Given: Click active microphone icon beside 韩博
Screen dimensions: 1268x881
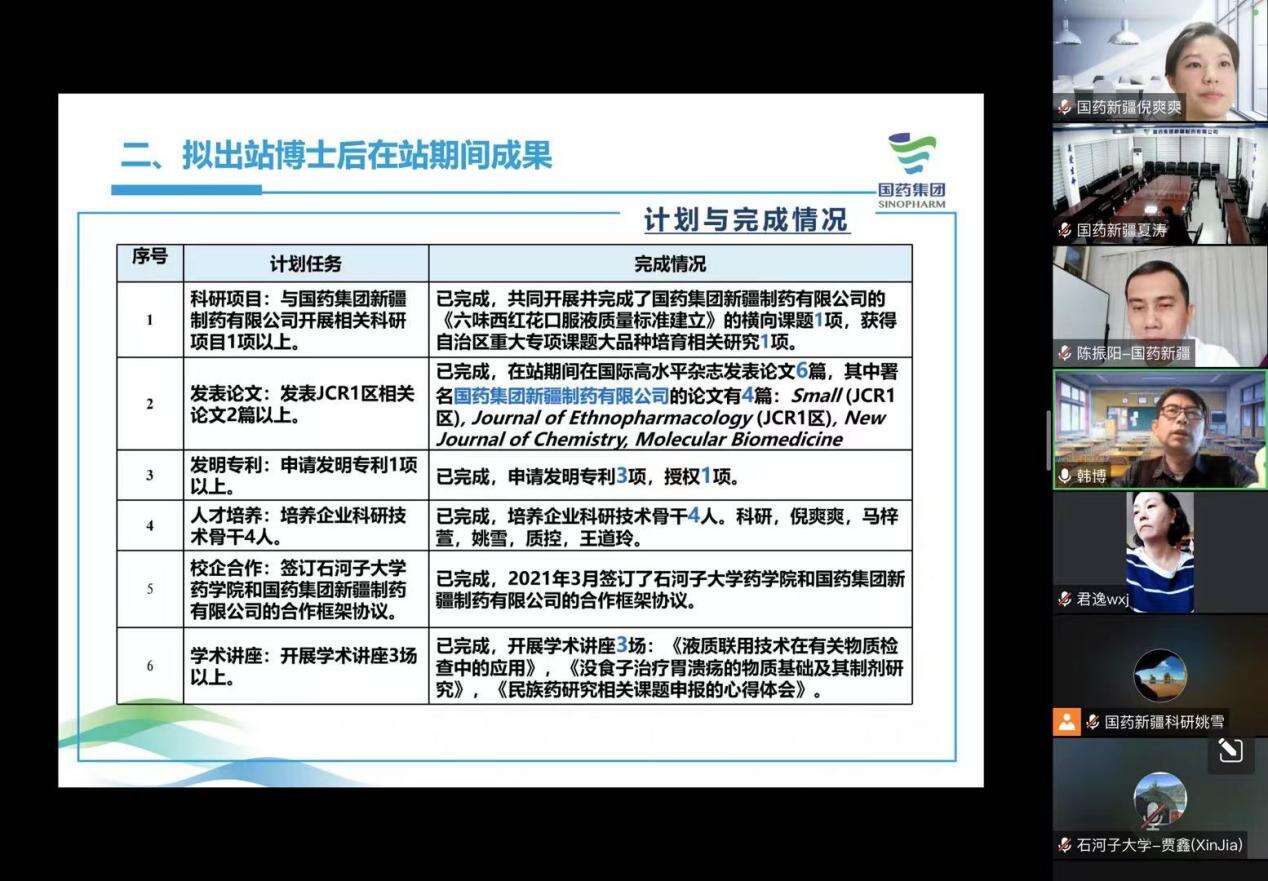Looking at the screenshot, I should point(1065,476).
